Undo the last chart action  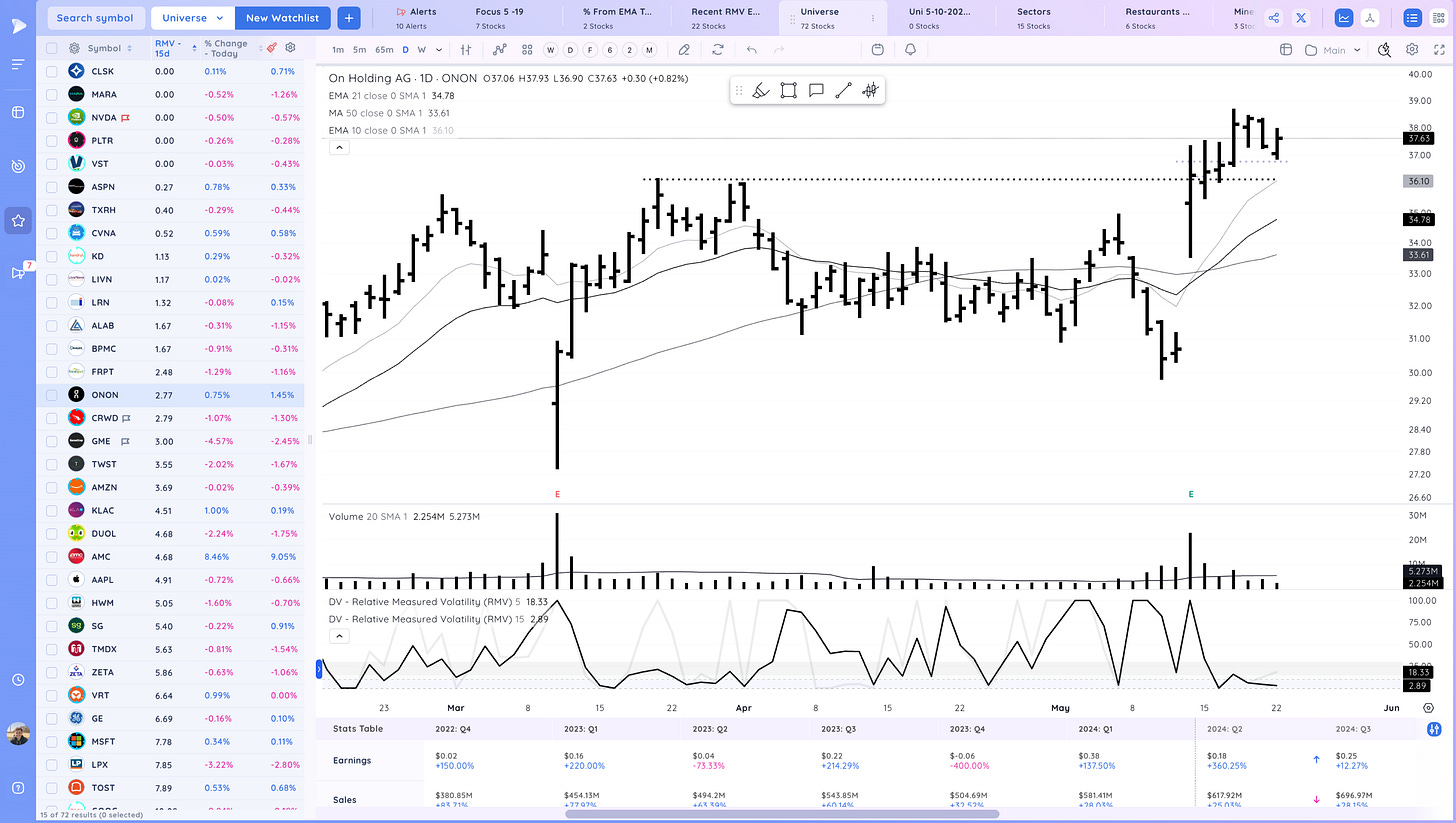click(x=751, y=50)
